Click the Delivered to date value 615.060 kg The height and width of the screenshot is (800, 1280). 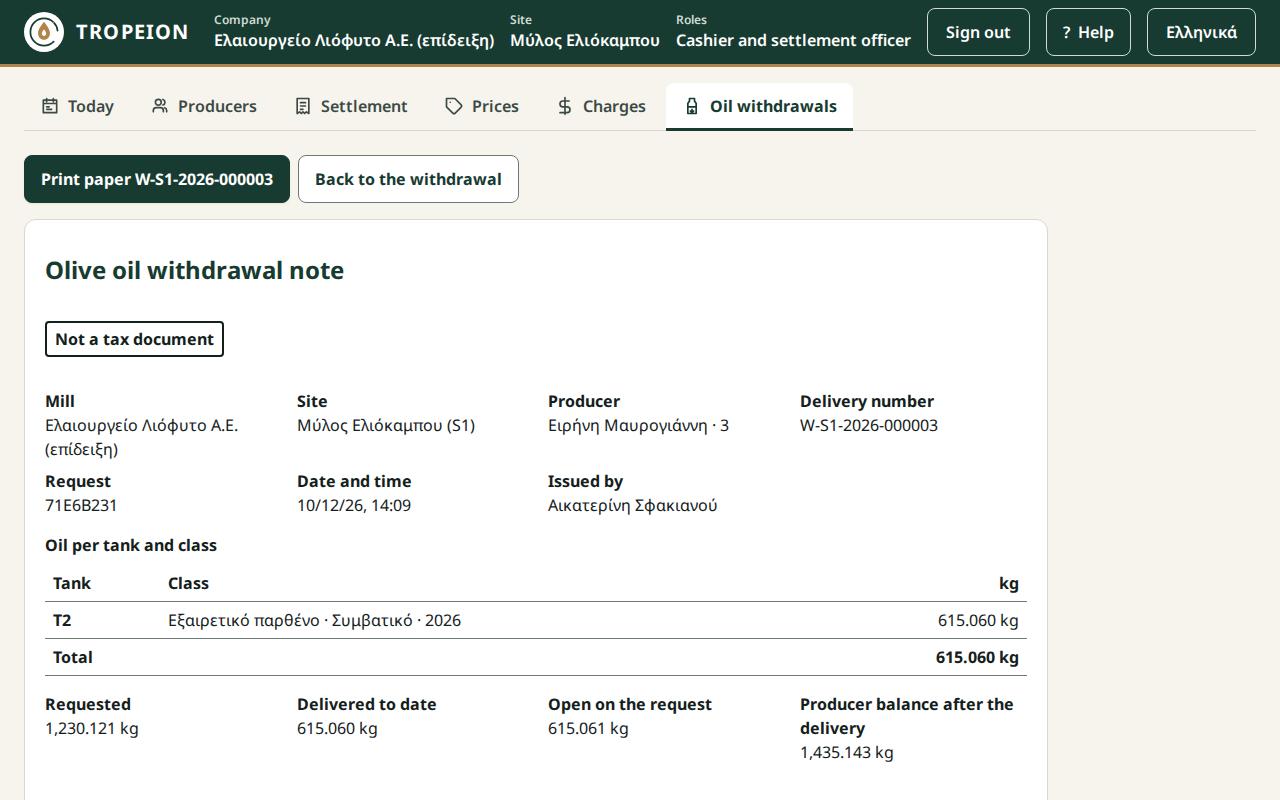(x=337, y=728)
